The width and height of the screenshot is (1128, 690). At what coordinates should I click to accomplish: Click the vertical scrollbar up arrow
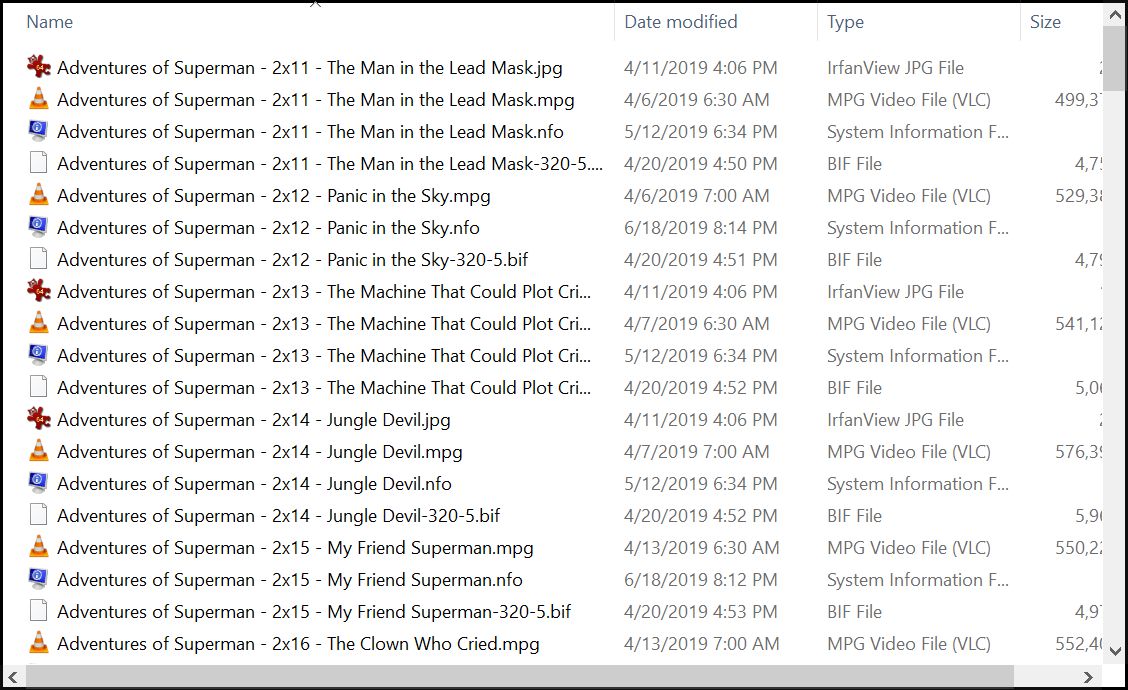(x=1115, y=14)
